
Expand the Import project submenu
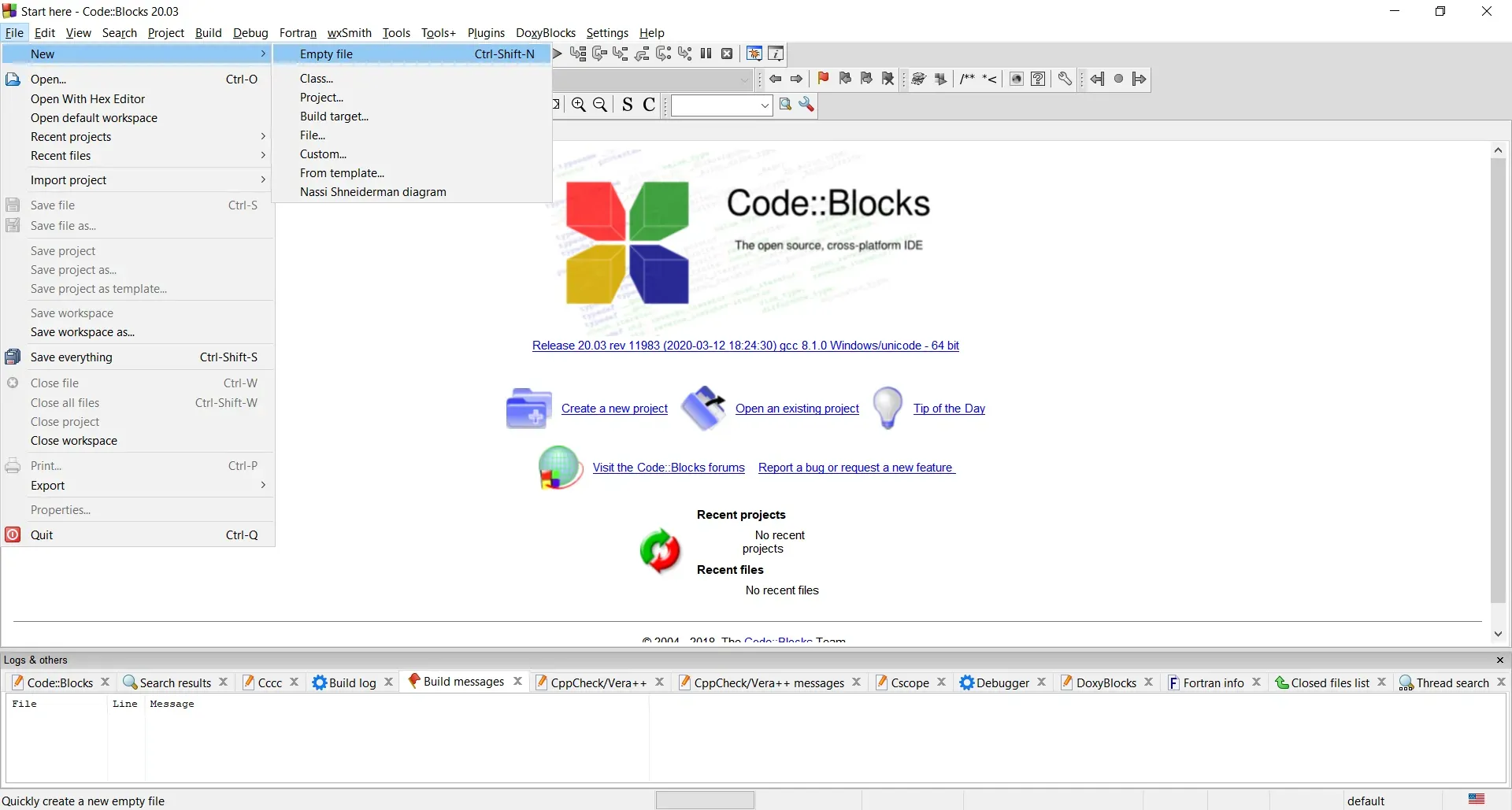coord(139,179)
